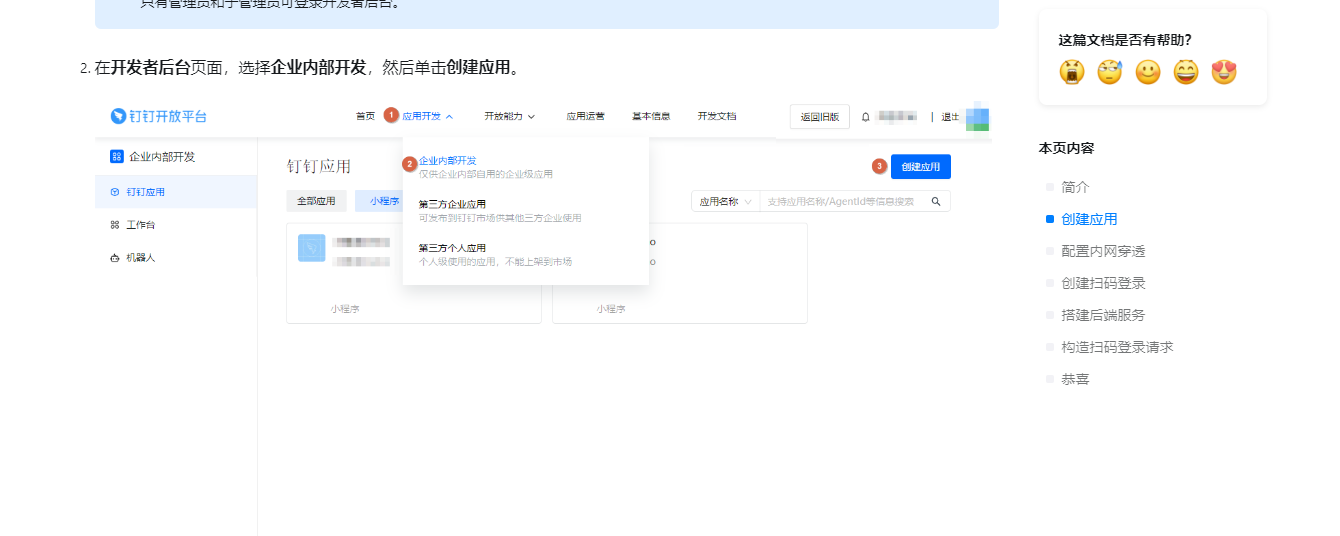Collapse the 应用开发 dropdown in the embedded screenshot
Screen dimensions: 1340x536
coord(427,116)
